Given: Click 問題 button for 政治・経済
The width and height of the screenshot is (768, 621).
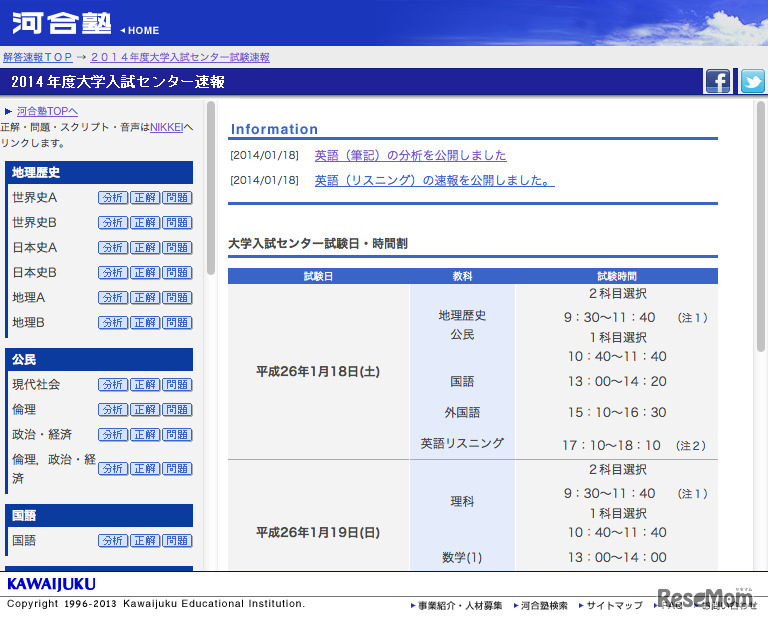Looking at the screenshot, I should [177, 434].
